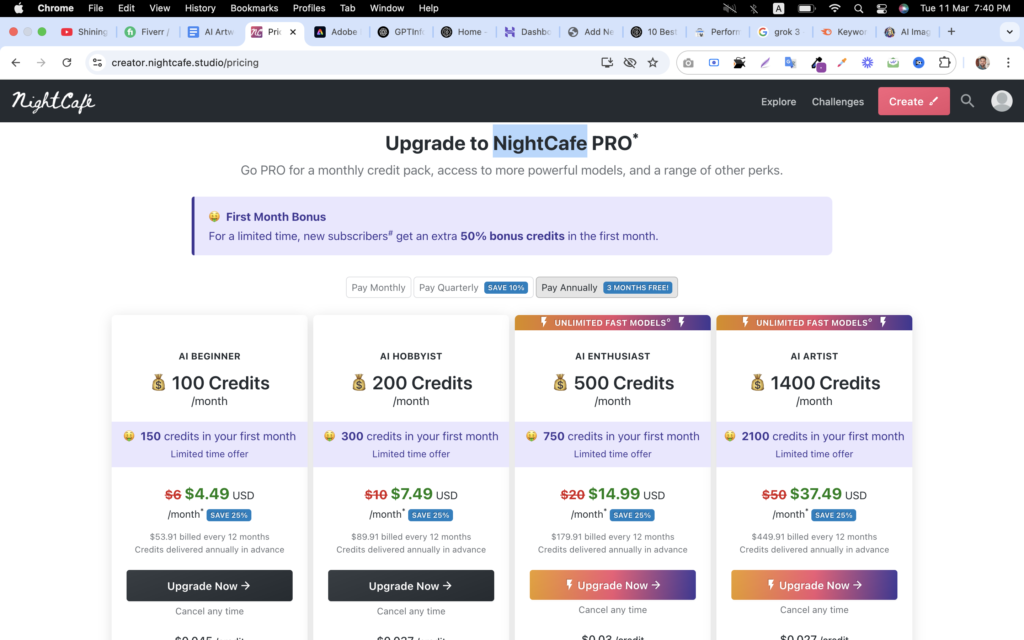Switch to the grok 3 tab

780,32
